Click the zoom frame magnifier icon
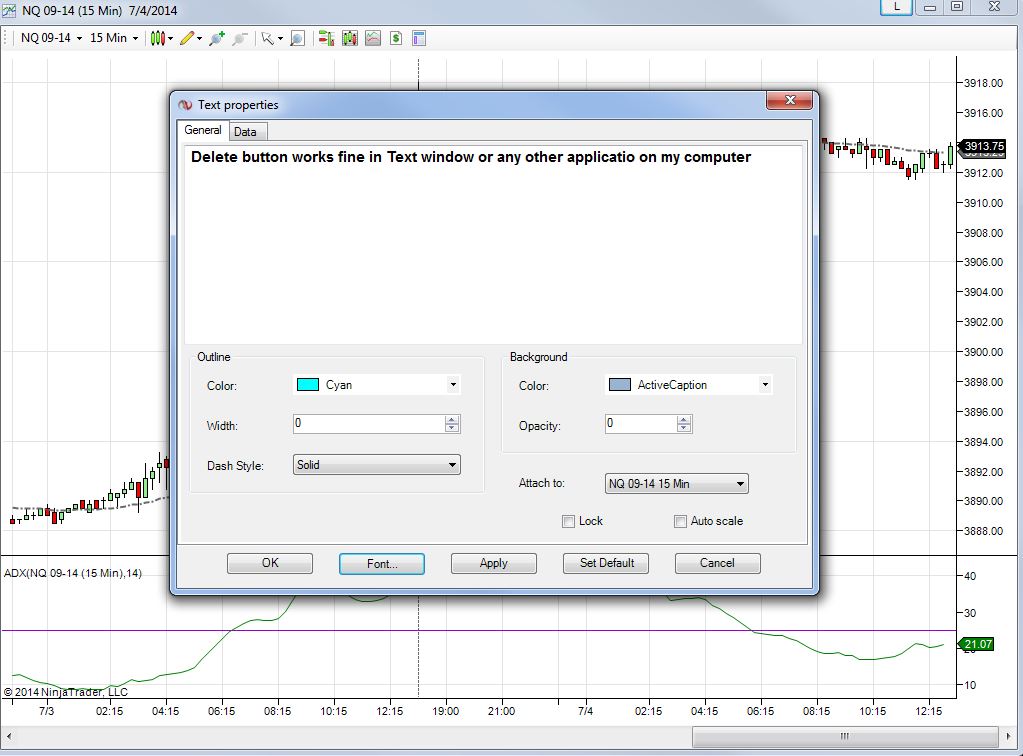The width and height of the screenshot is (1023, 756). 298,38
